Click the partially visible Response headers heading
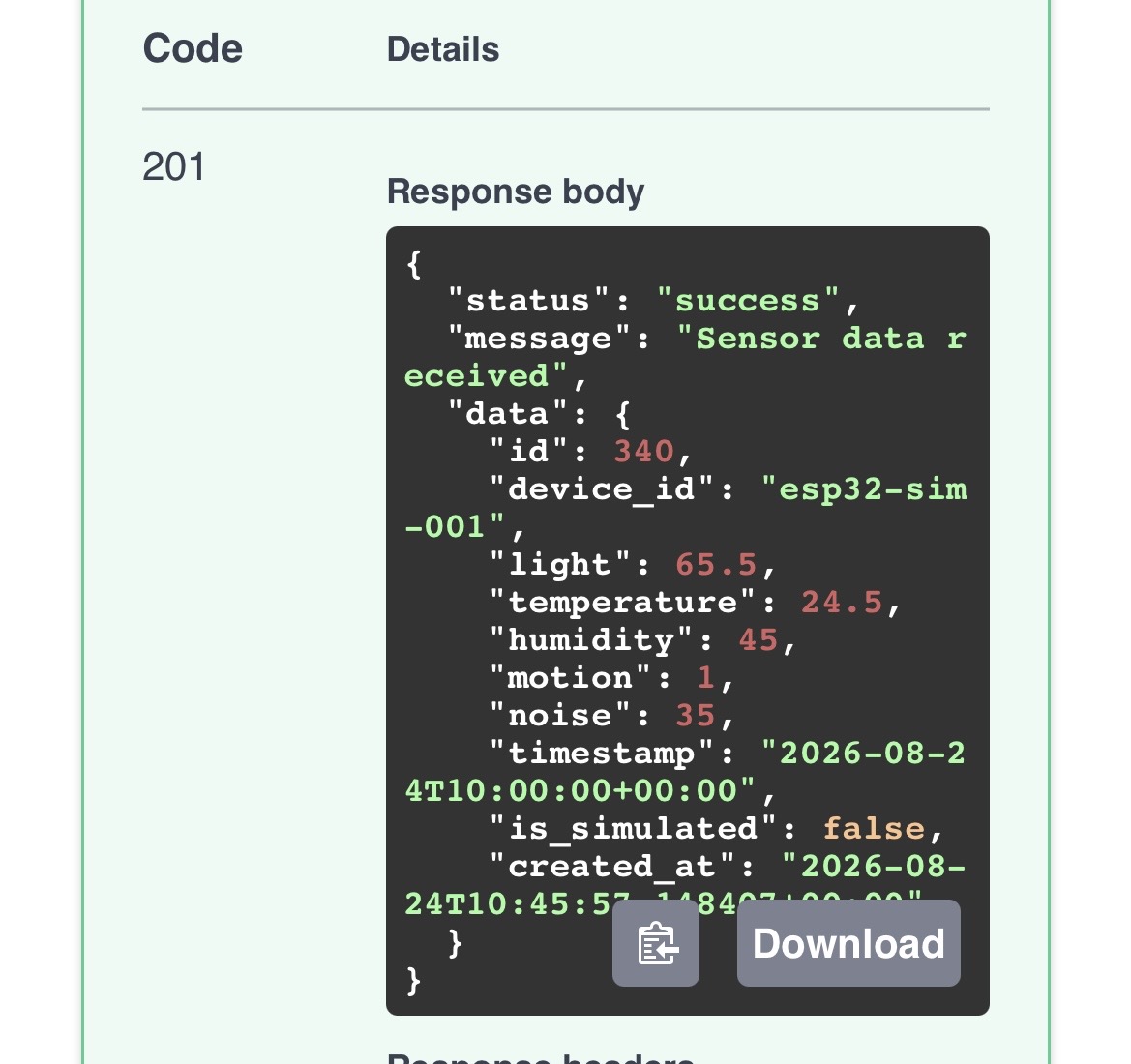This screenshot has width=1131, height=1064. (541, 1057)
